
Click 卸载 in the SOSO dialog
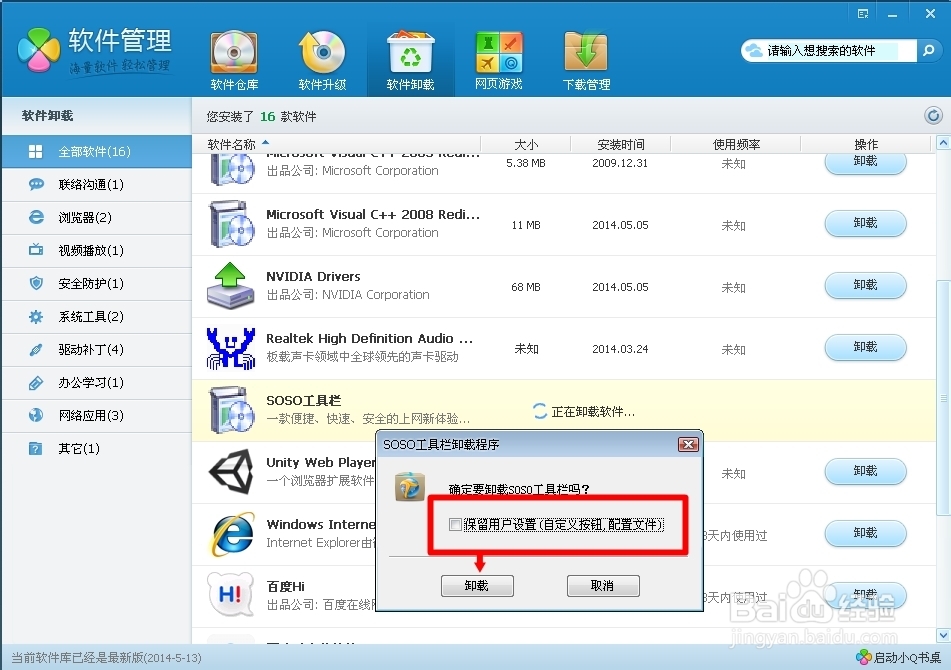click(x=477, y=586)
